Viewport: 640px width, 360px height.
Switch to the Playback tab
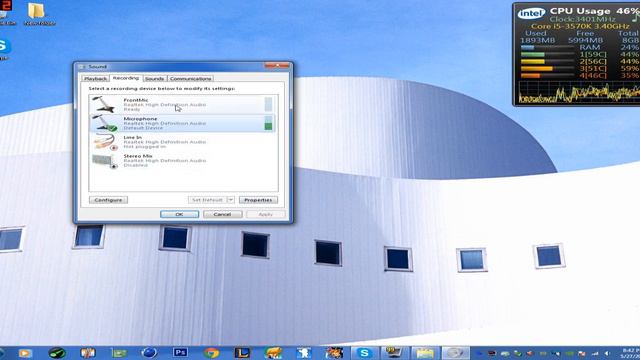pos(96,78)
